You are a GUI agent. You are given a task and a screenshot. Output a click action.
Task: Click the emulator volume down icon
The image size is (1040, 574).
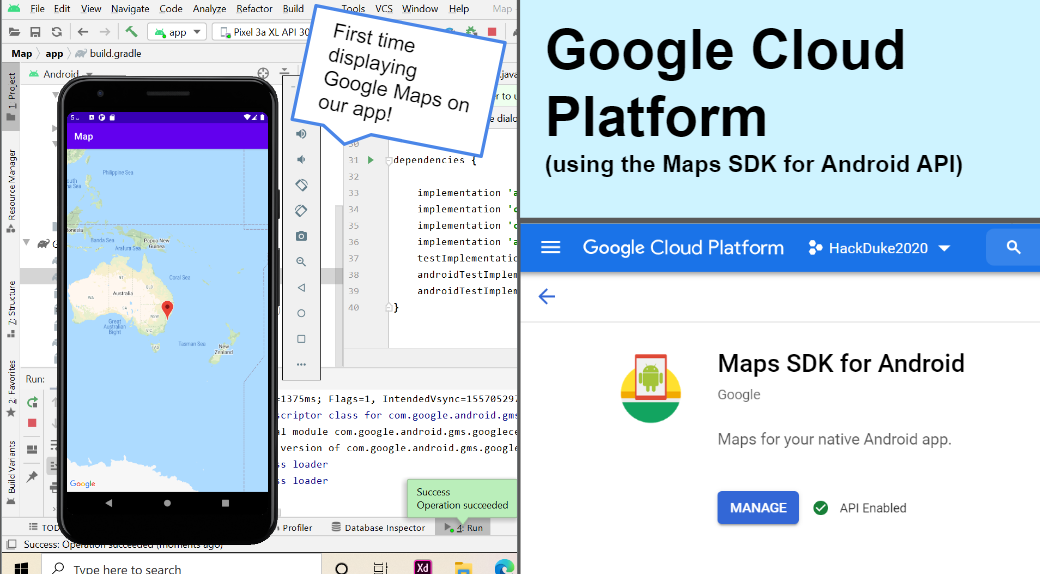pos(301,159)
